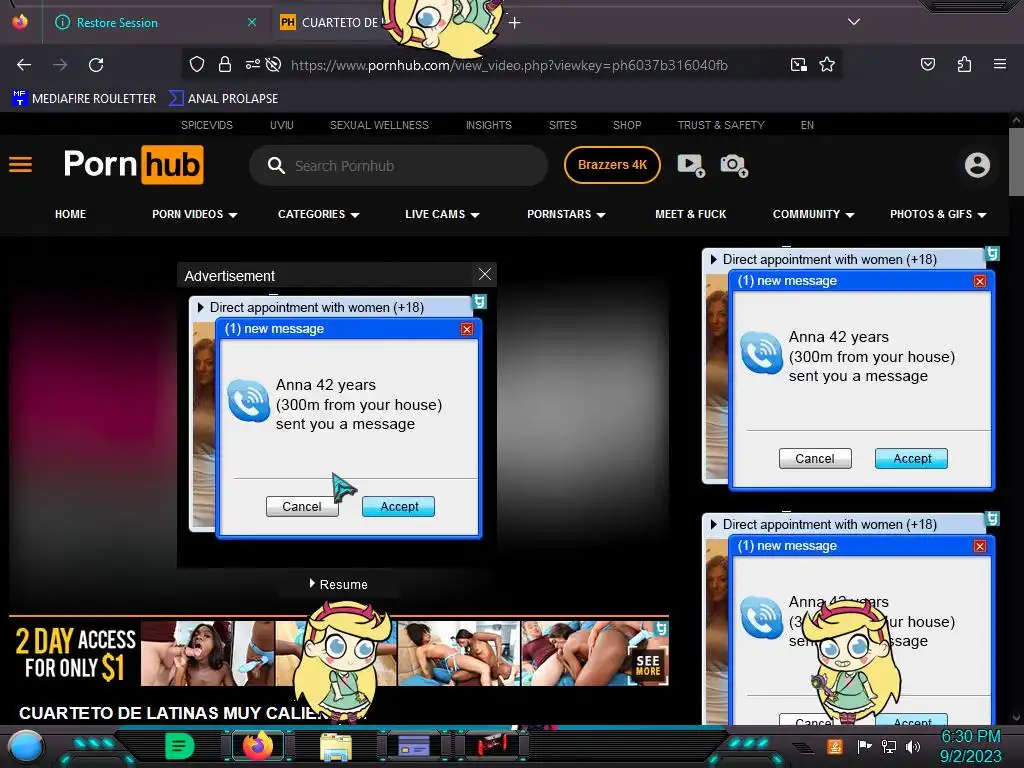Viewport: 1024px width, 768px height.
Task: Expand the PORN VIDEOS dropdown
Action: 195,214
